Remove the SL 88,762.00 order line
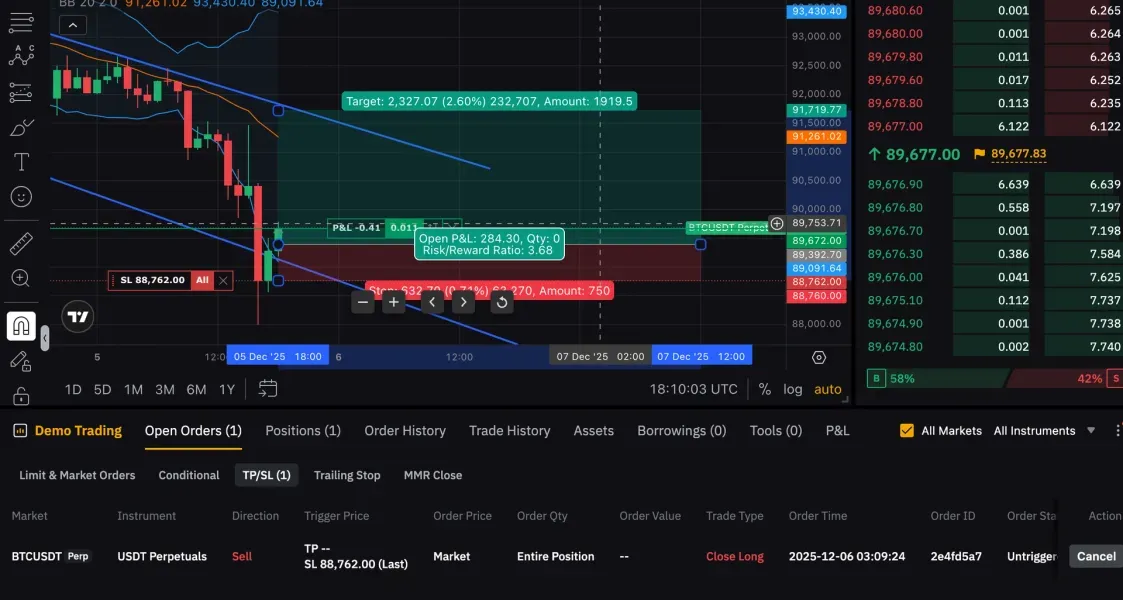 click(223, 280)
